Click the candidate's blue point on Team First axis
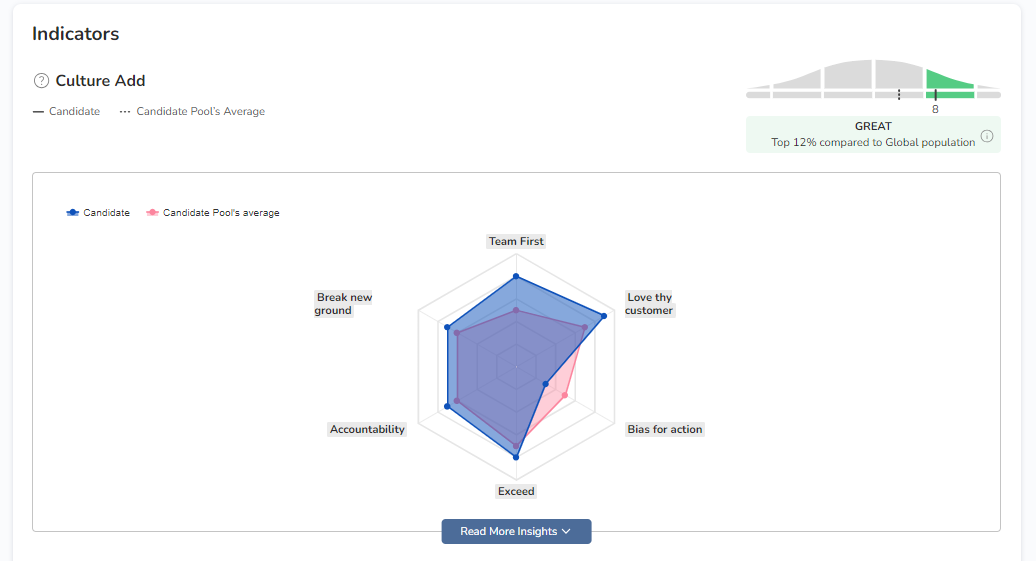Screen dimensions: 1036x561 click(x=516, y=276)
